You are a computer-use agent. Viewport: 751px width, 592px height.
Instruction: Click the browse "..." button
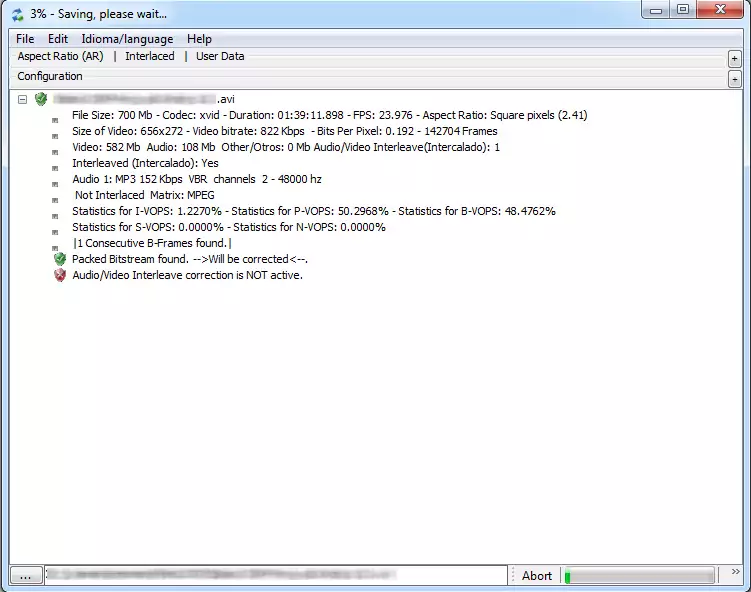[26, 575]
